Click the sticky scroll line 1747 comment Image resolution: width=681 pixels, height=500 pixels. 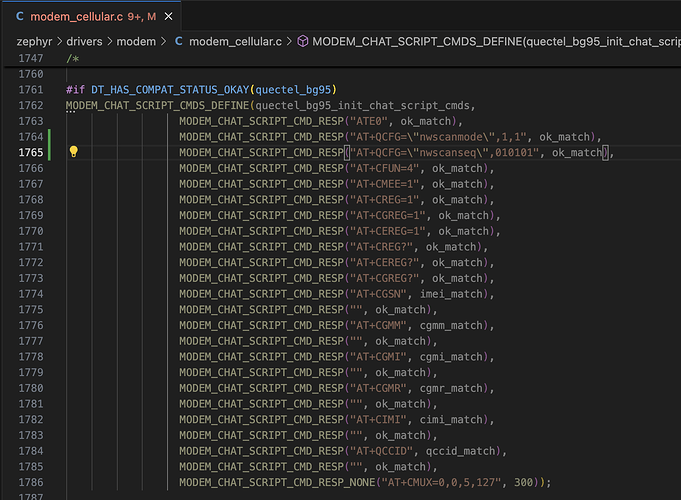pos(73,59)
